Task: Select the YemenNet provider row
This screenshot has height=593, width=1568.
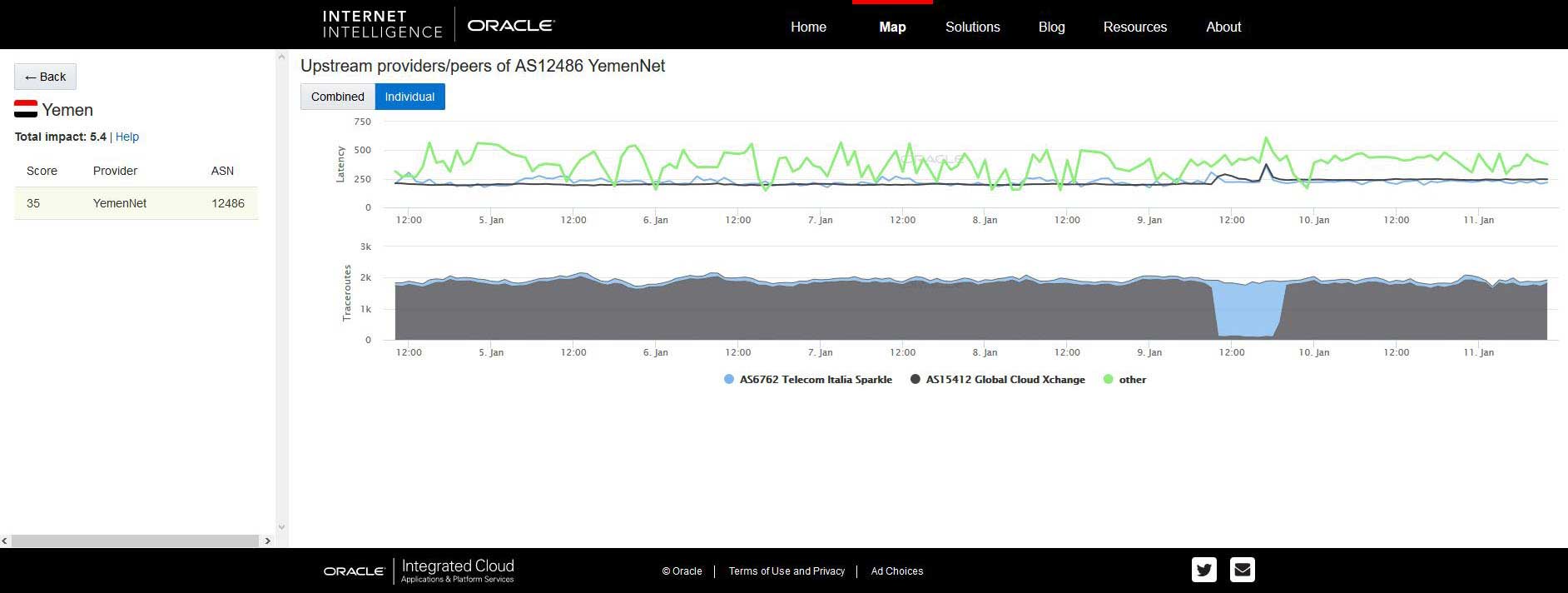Action: (136, 203)
